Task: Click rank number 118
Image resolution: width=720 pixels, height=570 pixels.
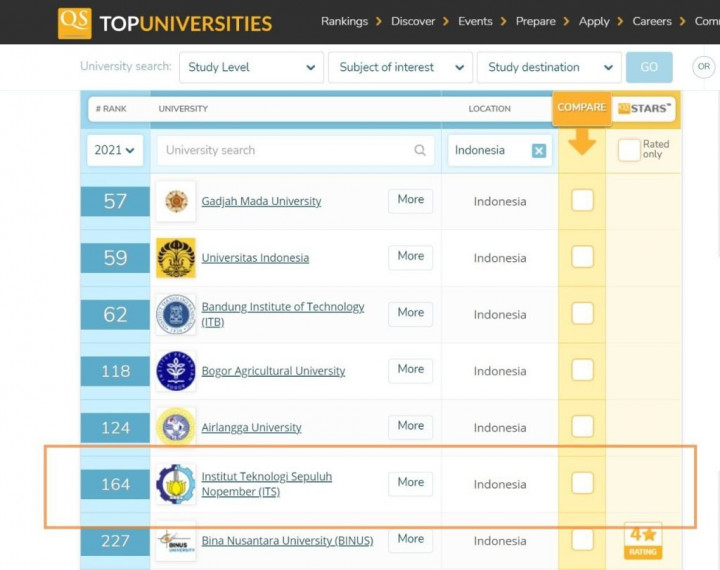Action: pos(115,371)
